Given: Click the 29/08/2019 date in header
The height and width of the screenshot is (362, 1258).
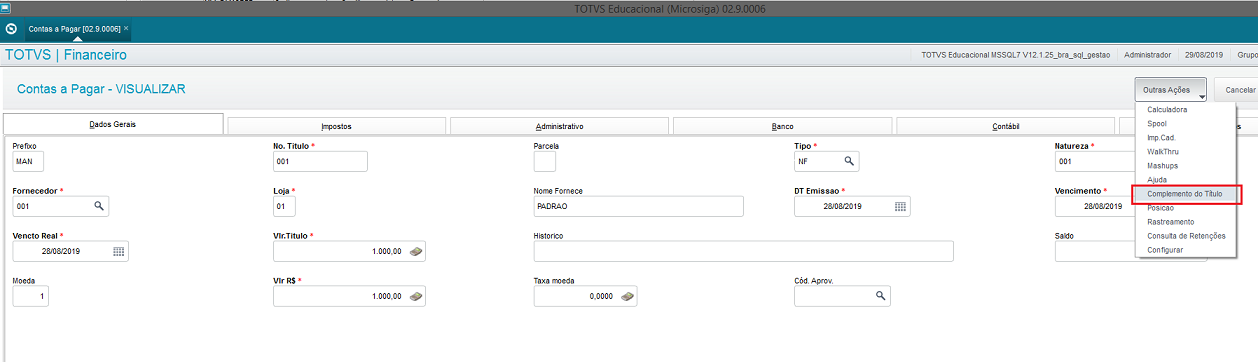Looking at the screenshot, I should click(1204, 55).
